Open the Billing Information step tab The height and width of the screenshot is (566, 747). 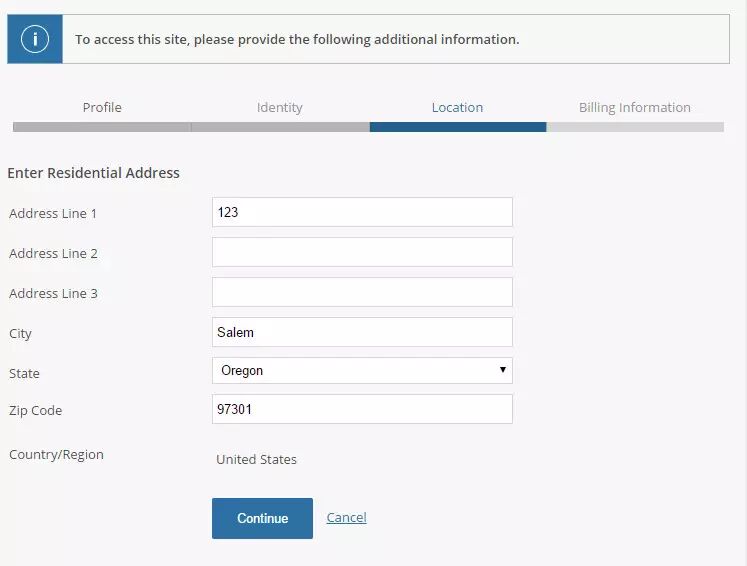click(635, 107)
